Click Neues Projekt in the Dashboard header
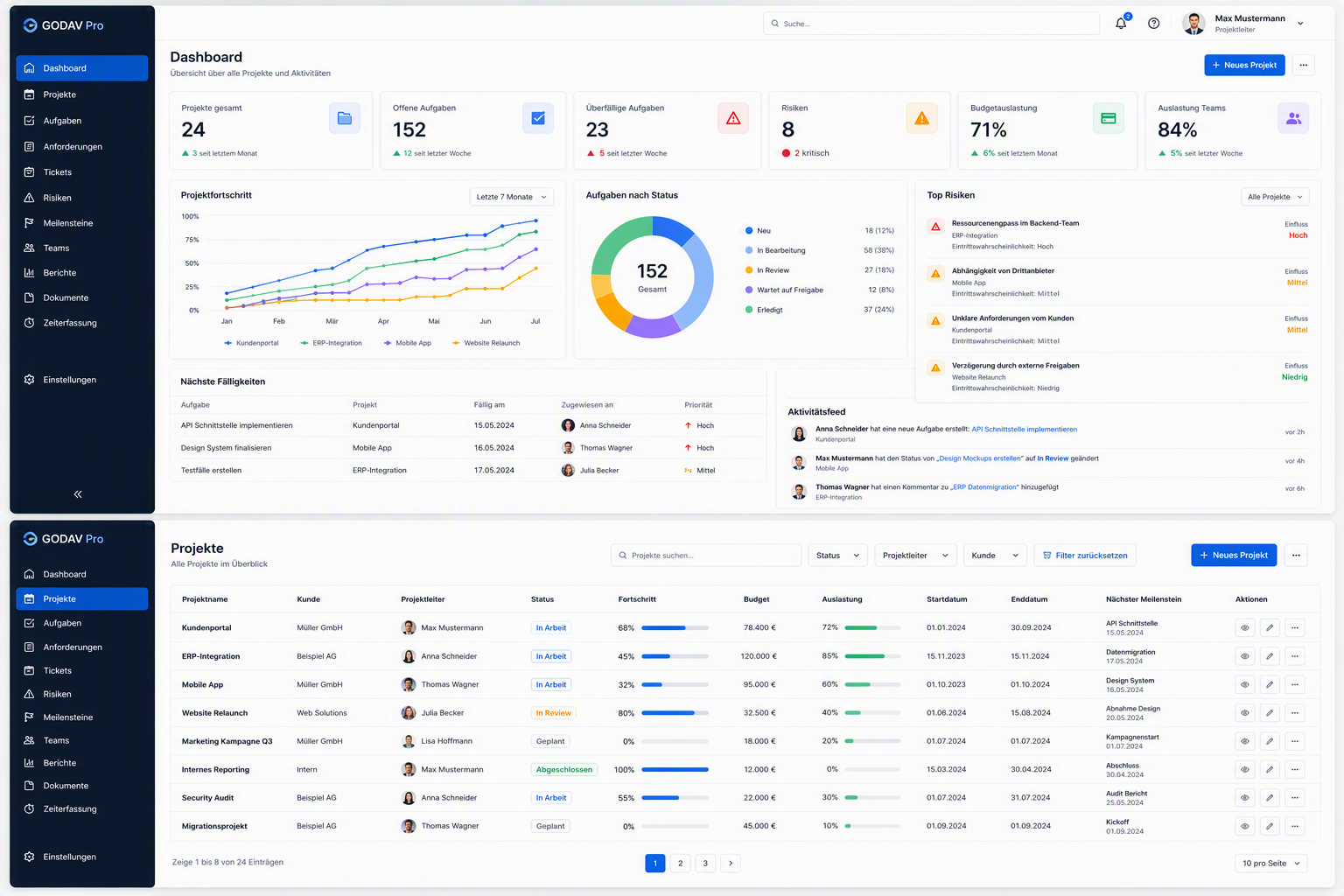The height and width of the screenshot is (896, 1344). click(1244, 65)
